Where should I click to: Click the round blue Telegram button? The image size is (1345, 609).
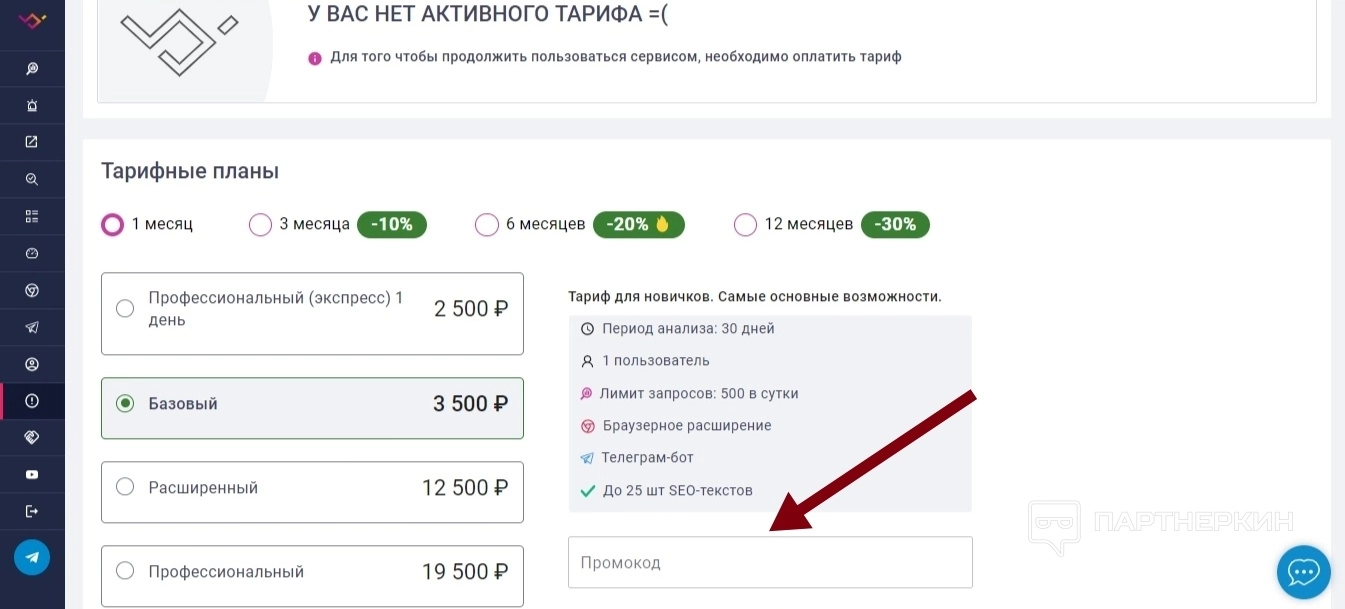point(32,557)
